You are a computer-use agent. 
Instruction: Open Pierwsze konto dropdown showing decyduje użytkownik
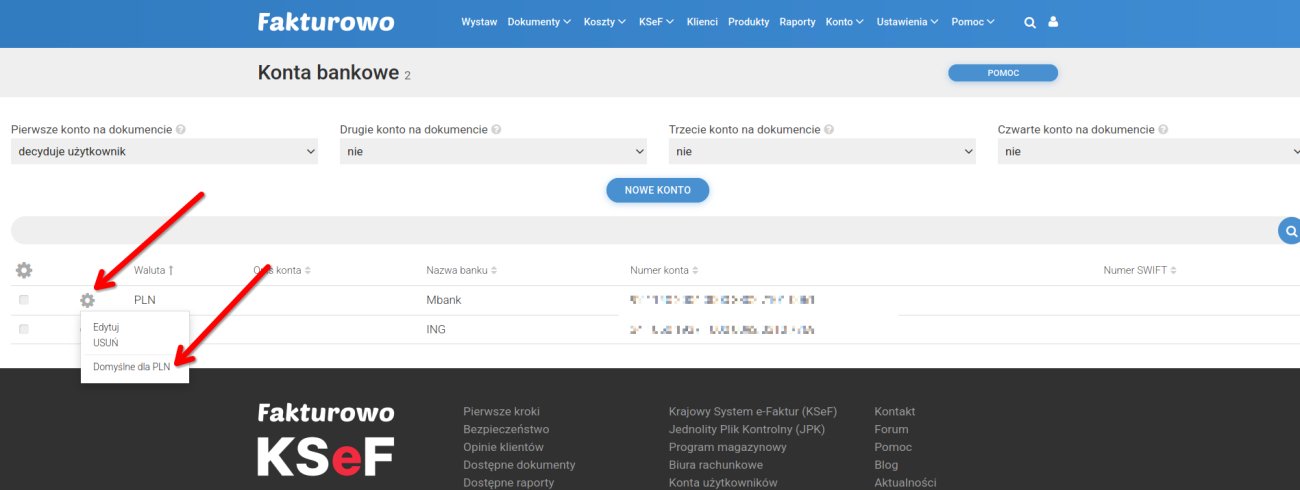[x=164, y=152]
